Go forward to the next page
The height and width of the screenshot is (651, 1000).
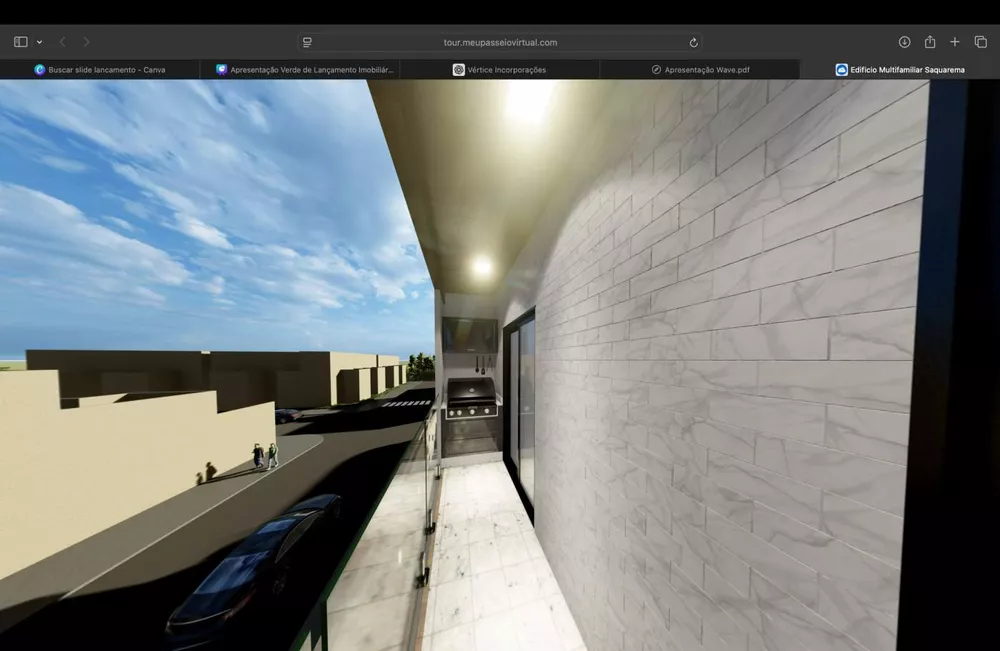pyautogui.click(x=86, y=42)
